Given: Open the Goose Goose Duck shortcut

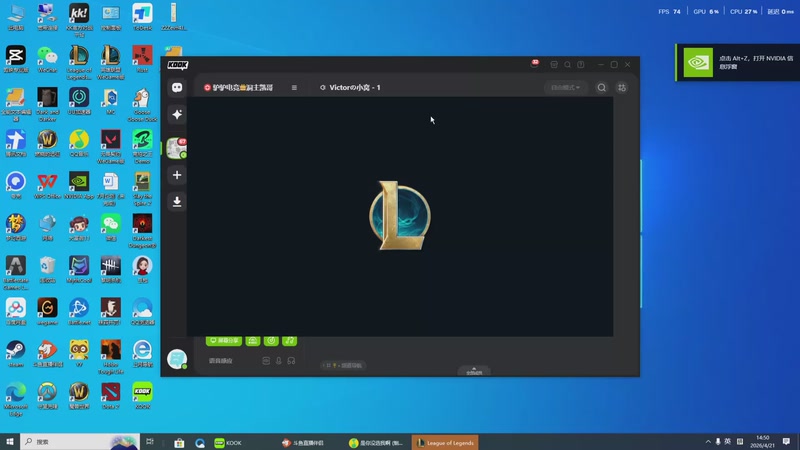Looking at the screenshot, I should tap(142, 105).
